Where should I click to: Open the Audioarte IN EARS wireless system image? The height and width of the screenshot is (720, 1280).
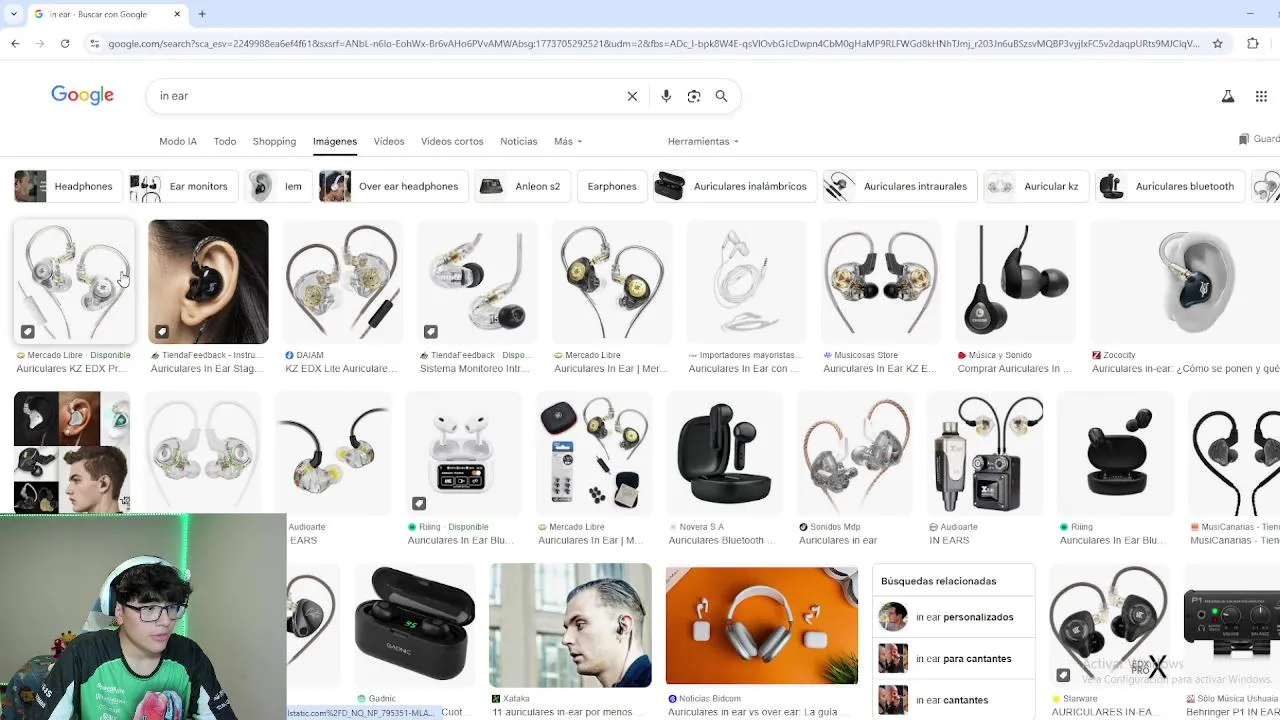[x=985, y=454]
